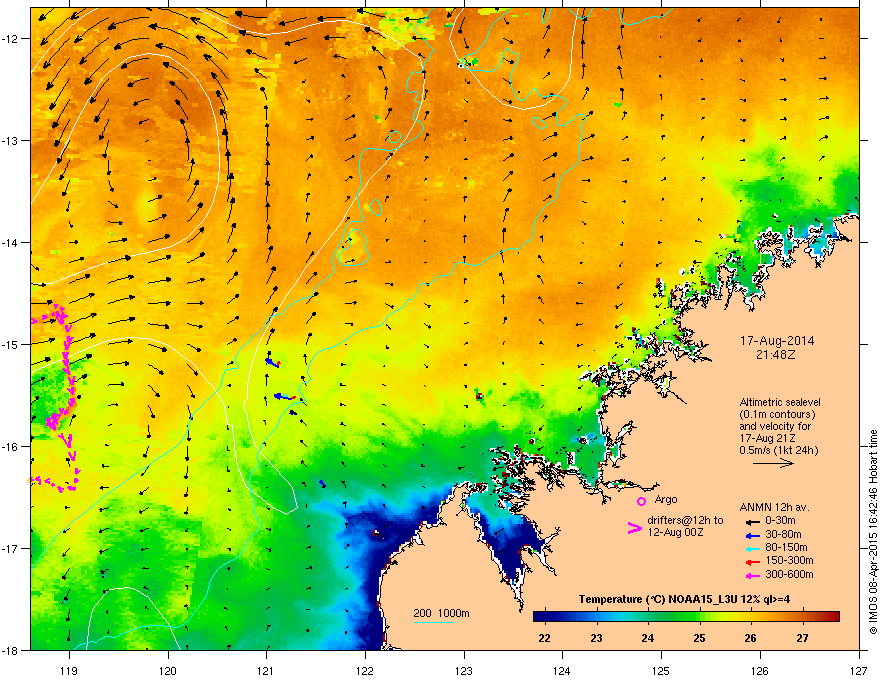Click the green section of colorbar above 24

tap(648, 617)
